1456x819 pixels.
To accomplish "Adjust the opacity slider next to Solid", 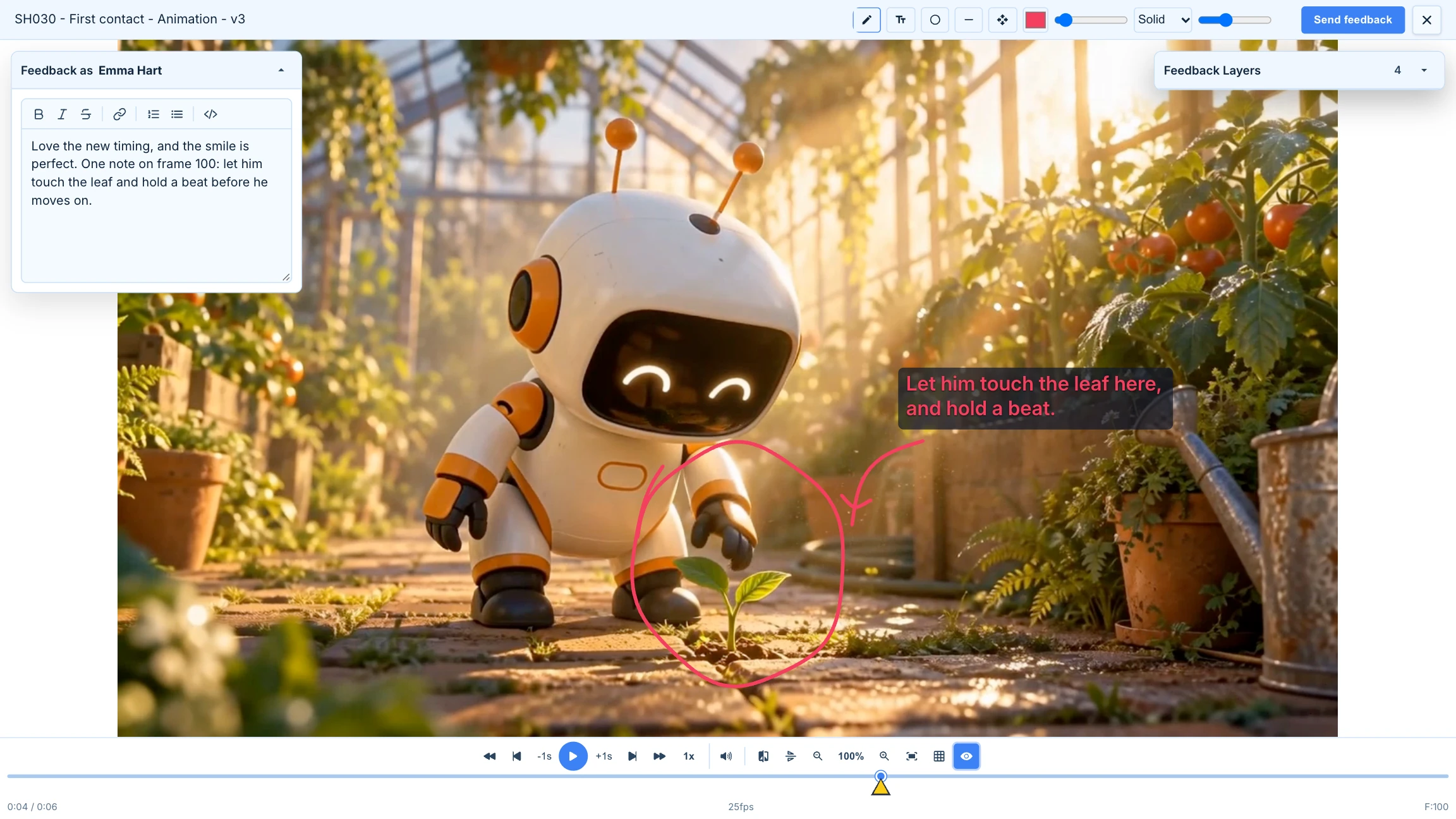I will (x=1235, y=20).
